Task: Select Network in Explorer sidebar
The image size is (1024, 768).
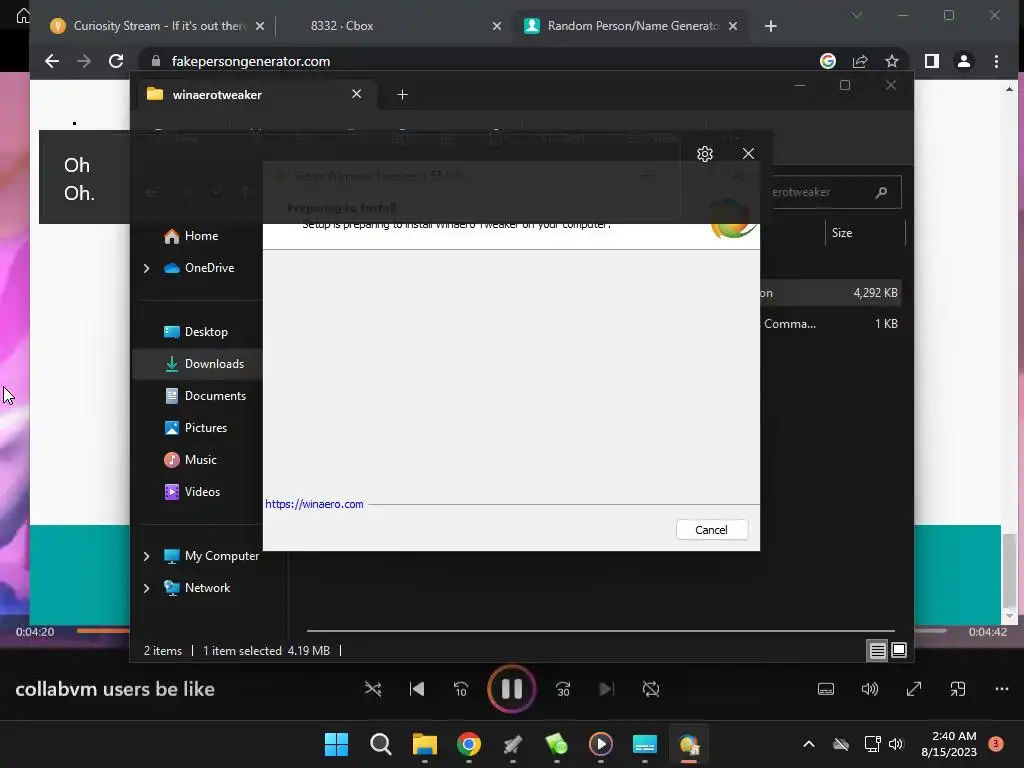Action: 197,588
